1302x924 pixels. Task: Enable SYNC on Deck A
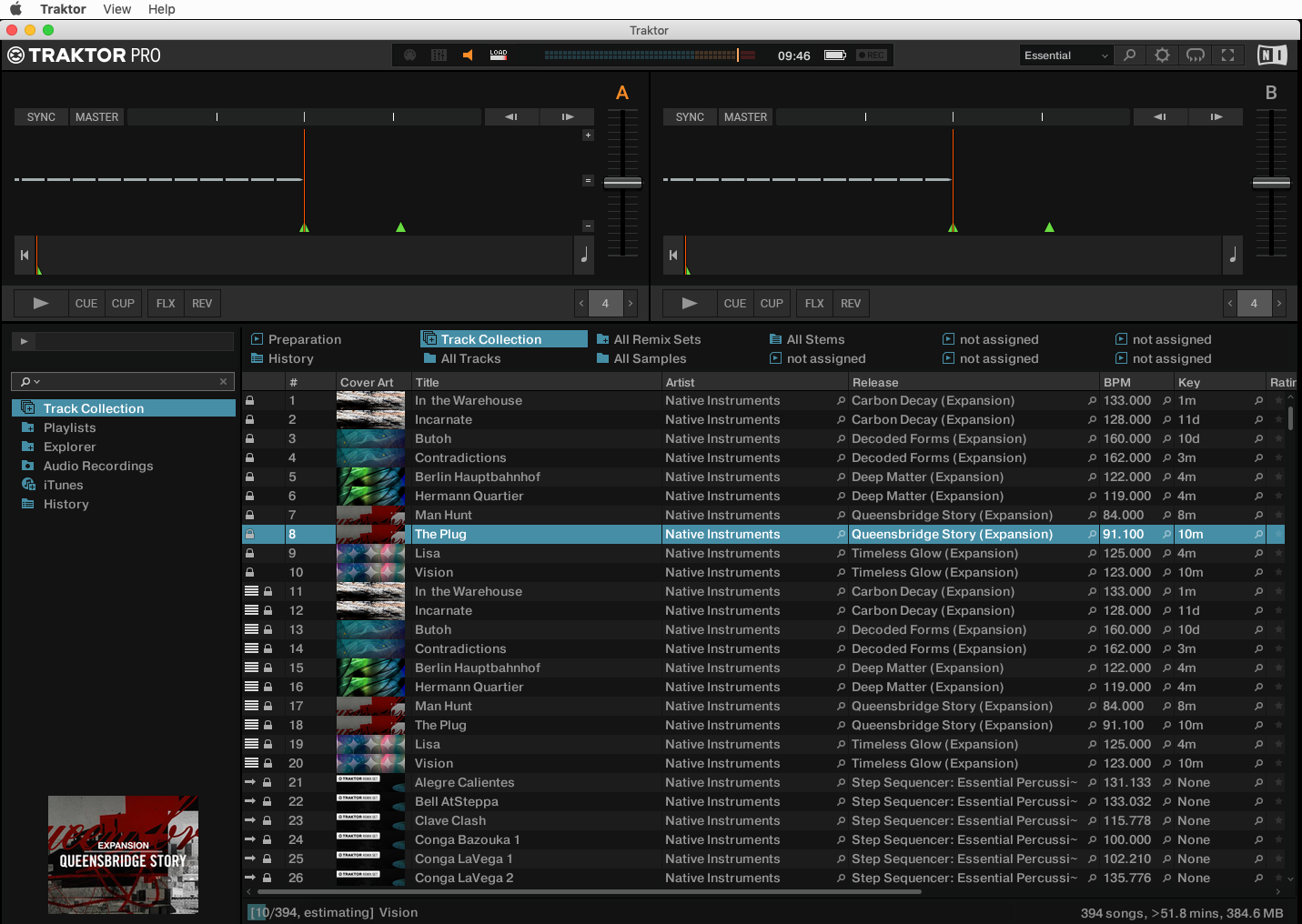click(41, 117)
